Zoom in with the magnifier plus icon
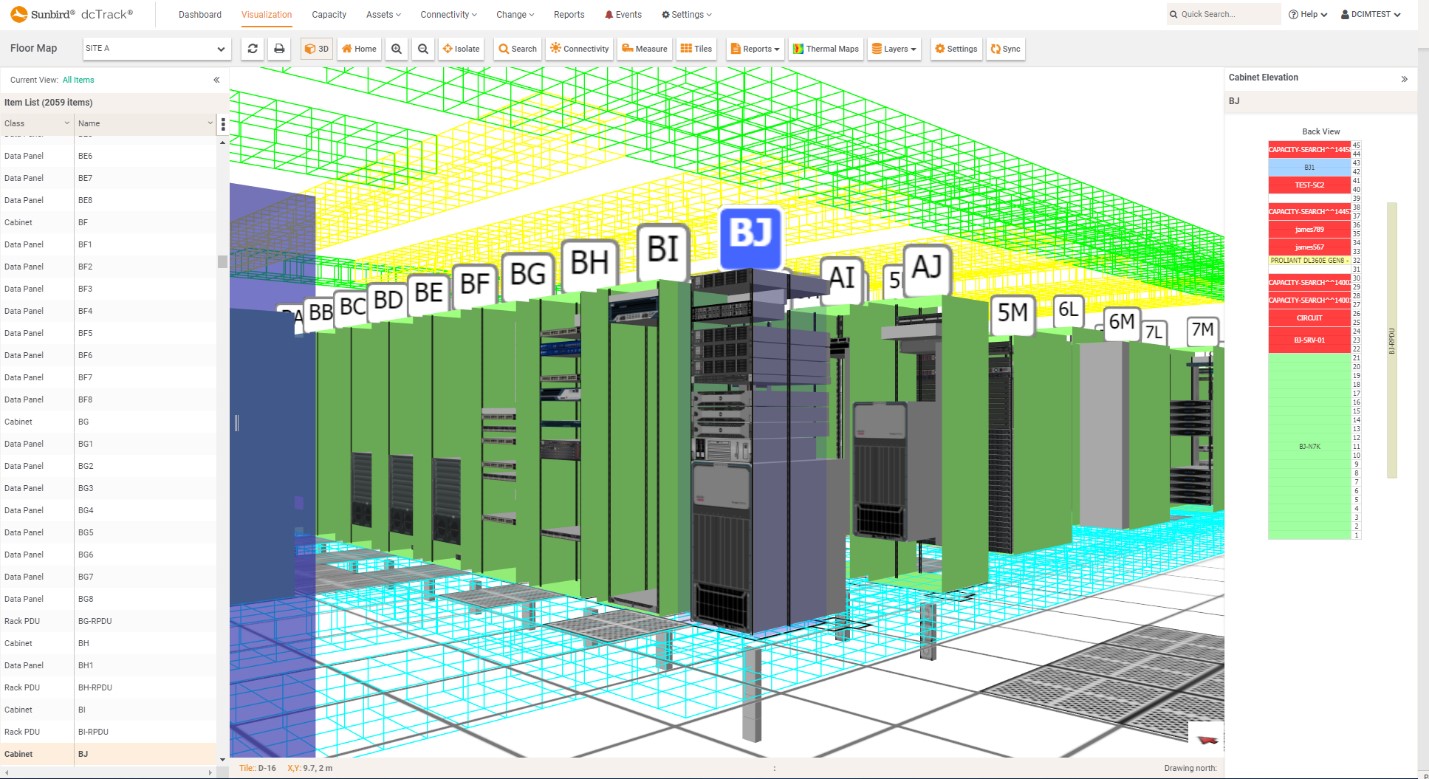1429x779 pixels. [397, 49]
